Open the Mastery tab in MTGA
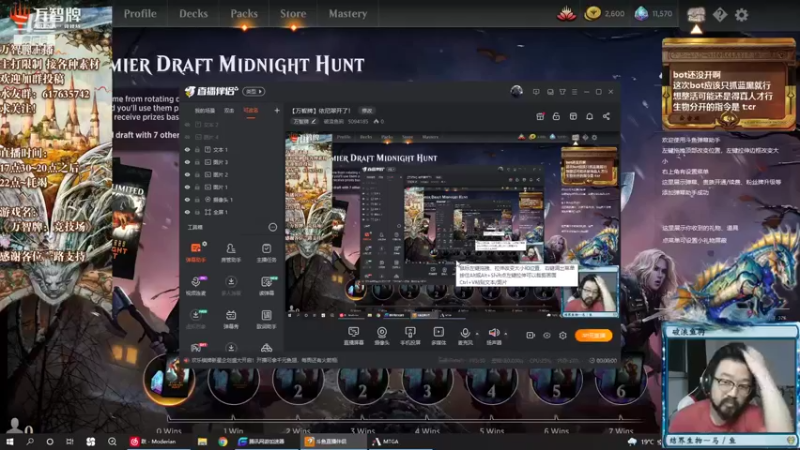 coord(347,14)
